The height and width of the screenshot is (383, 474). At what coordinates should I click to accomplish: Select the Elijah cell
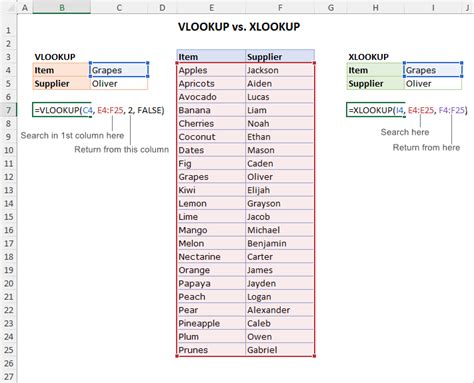(280, 190)
